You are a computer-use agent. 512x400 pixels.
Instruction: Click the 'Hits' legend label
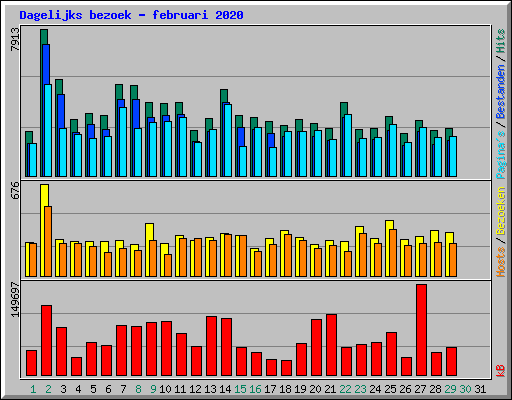tap(500, 41)
